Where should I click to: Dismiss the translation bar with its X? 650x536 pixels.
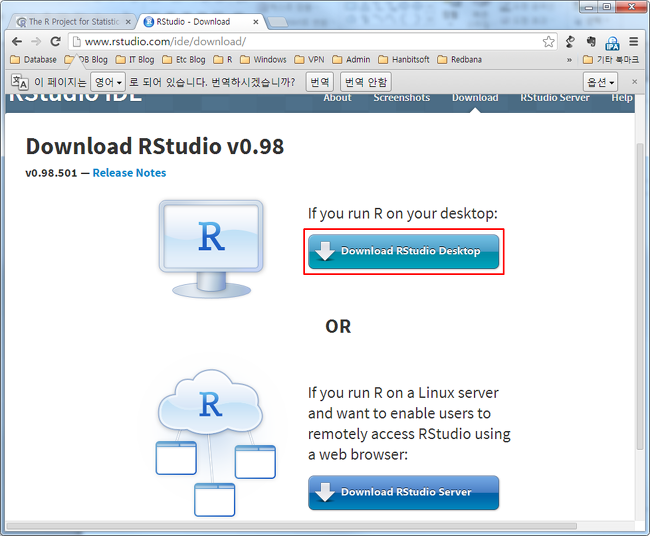click(634, 82)
